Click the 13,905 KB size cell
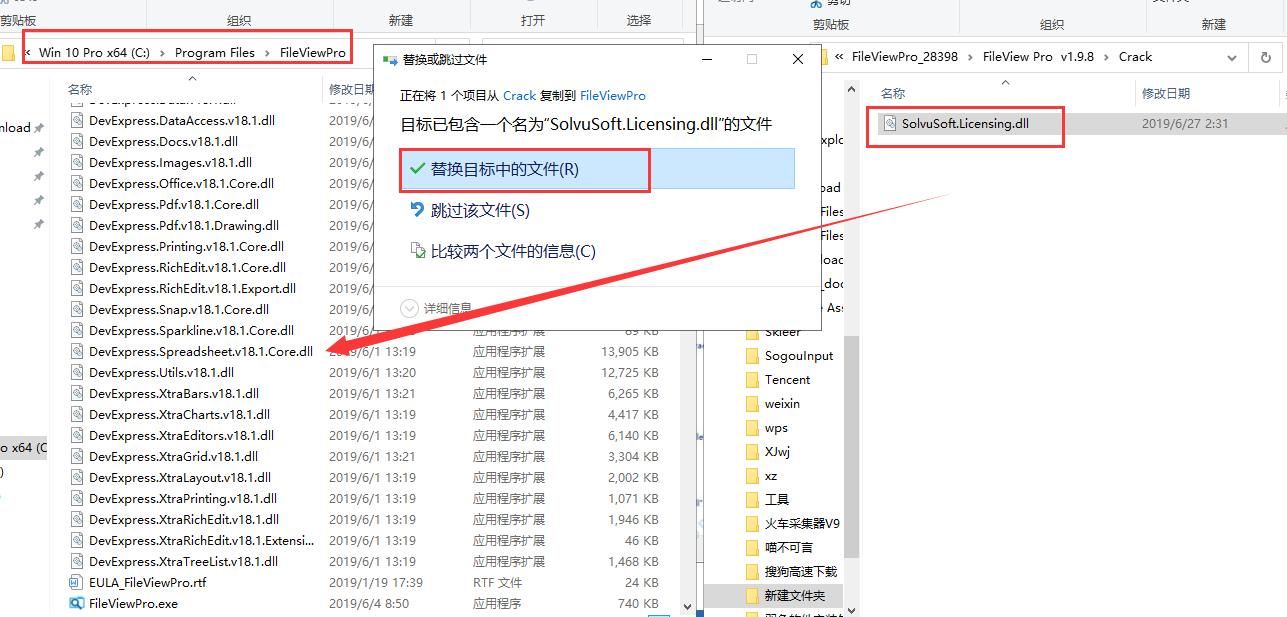This screenshot has width=1287, height=617. pyautogui.click(x=629, y=351)
